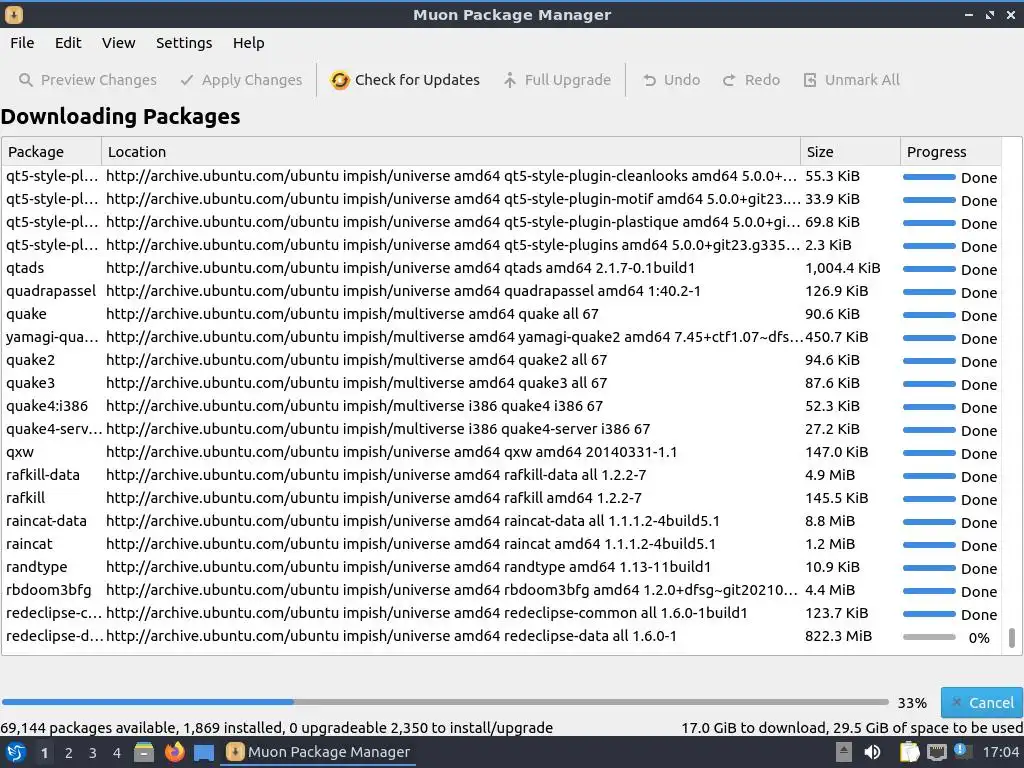Click the Full Upgrade arrow icon
The width and height of the screenshot is (1024, 768).
tap(509, 80)
